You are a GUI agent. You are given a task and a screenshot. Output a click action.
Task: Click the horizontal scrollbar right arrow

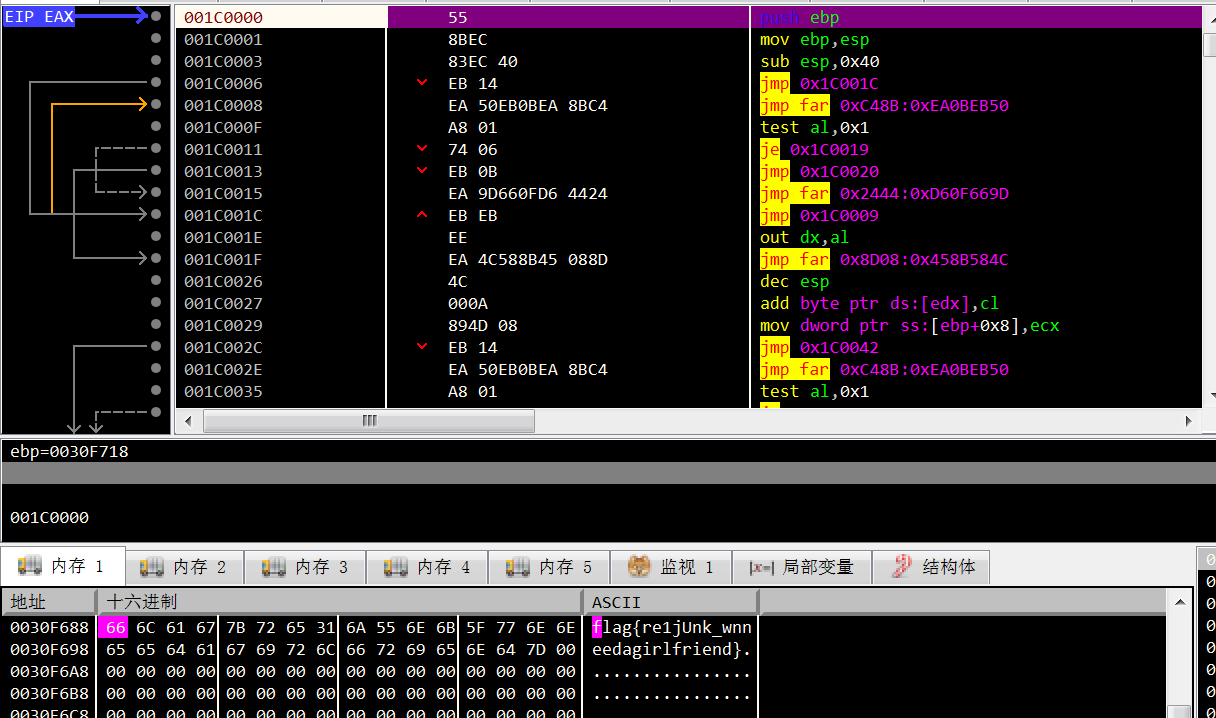tap(1190, 421)
